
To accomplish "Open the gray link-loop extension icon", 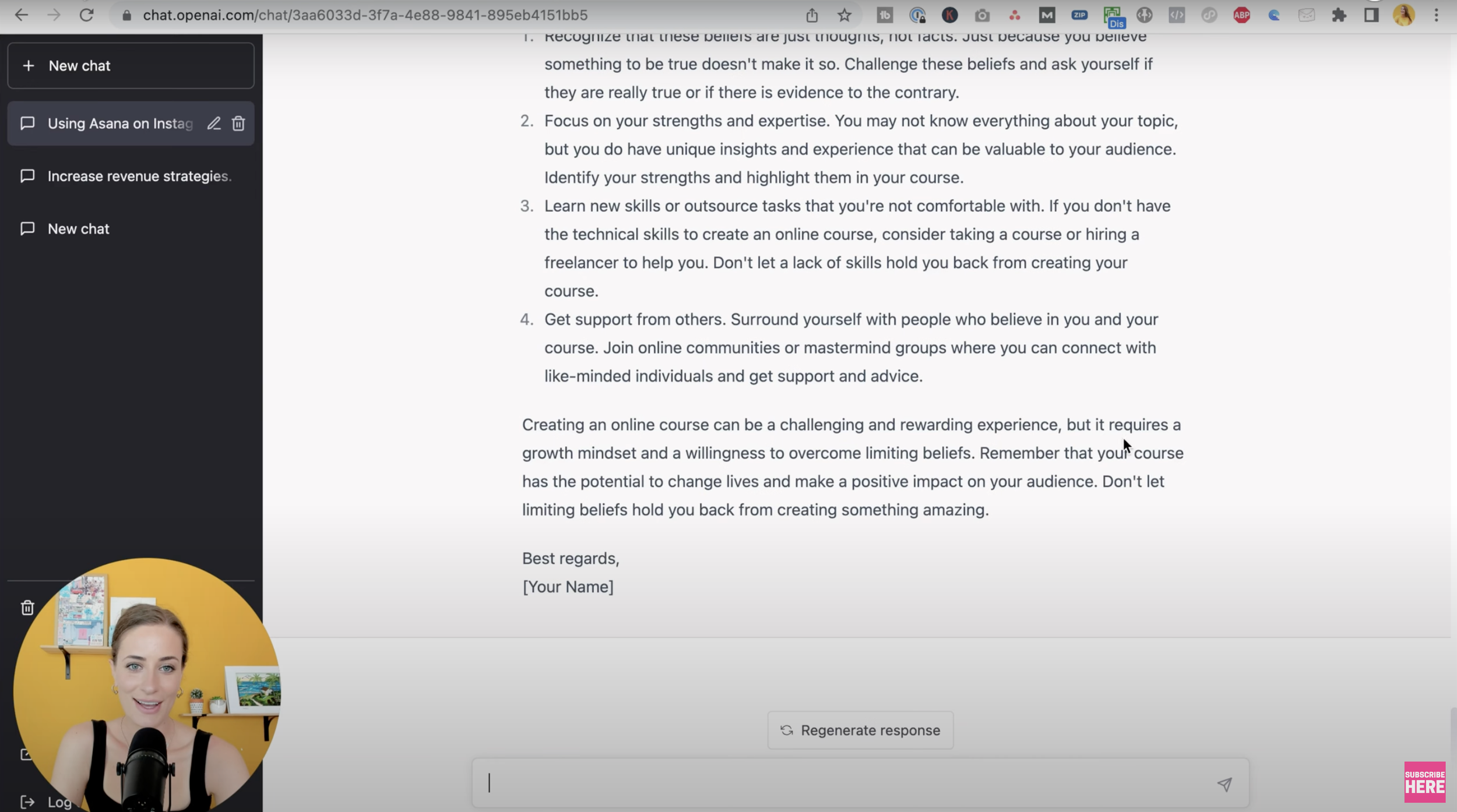I will click(1209, 15).
